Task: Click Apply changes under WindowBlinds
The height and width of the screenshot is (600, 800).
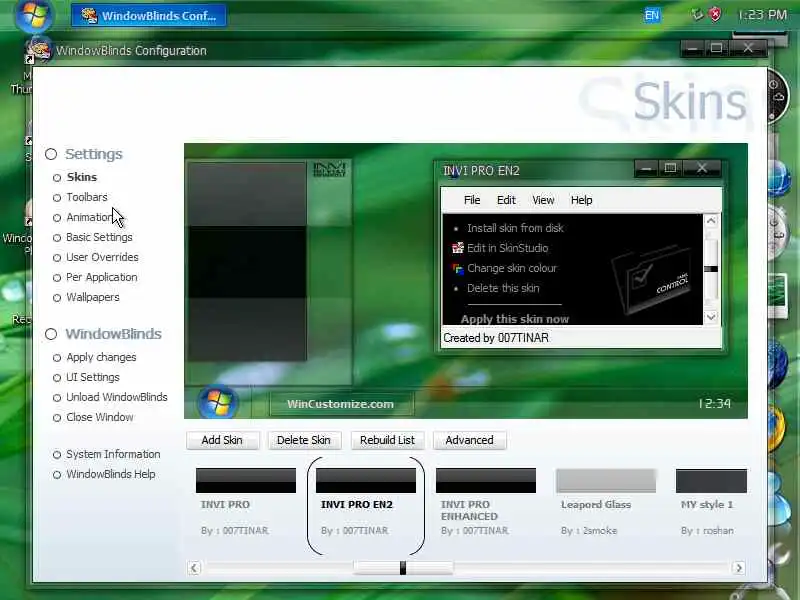Action: pyautogui.click(x=101, y=357)
